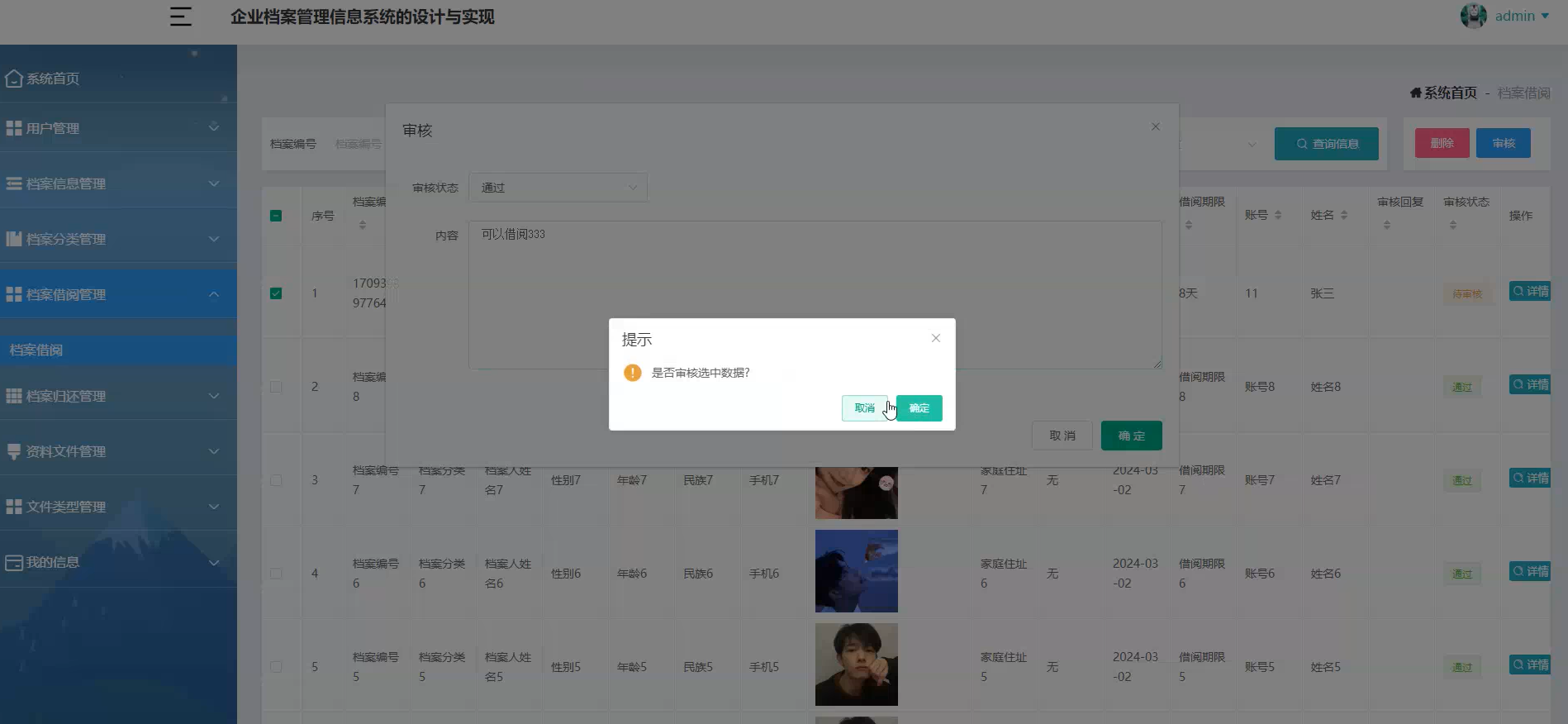This screenshot has width=1568, height=724.
Task: Sort by 借阅期限 column
Action: (1189, 225)
